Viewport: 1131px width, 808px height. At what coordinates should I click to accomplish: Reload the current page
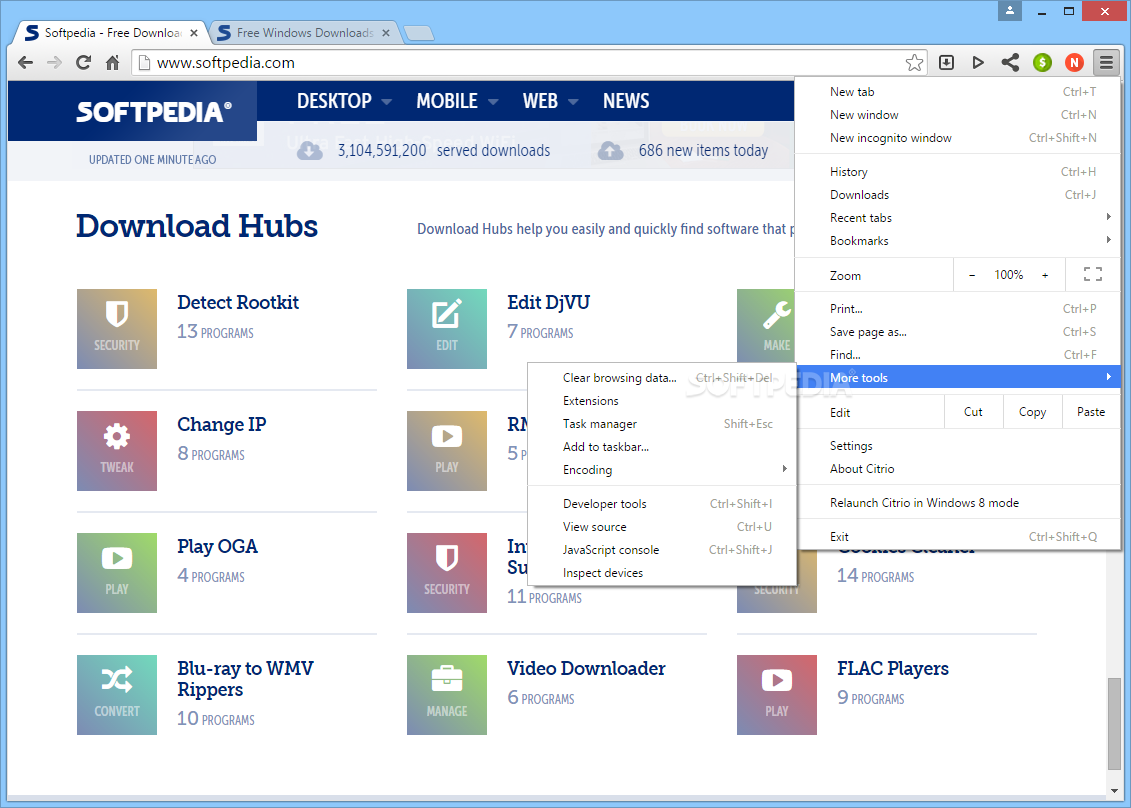(84, 63)
